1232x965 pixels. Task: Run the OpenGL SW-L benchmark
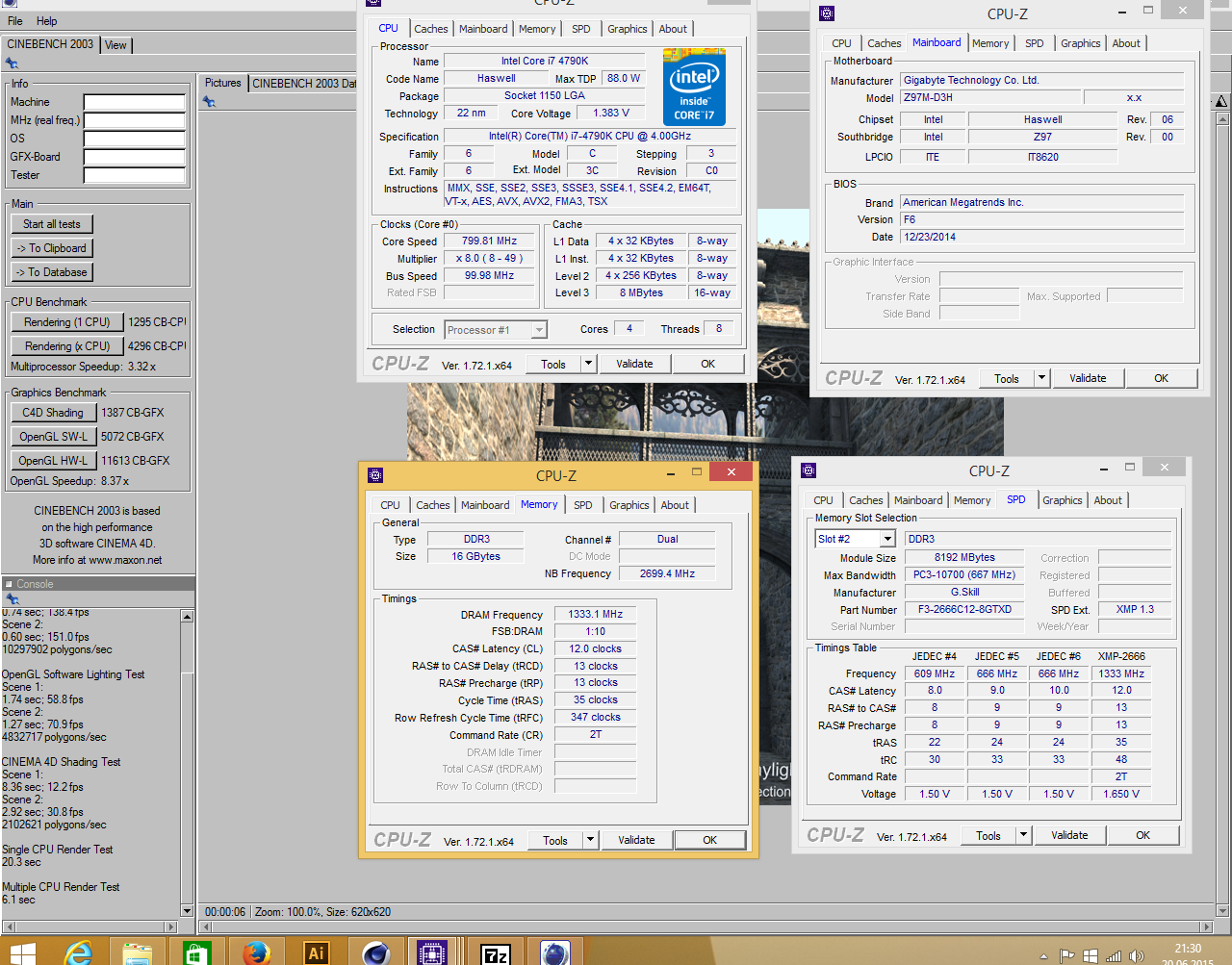(x=53, y=437)
